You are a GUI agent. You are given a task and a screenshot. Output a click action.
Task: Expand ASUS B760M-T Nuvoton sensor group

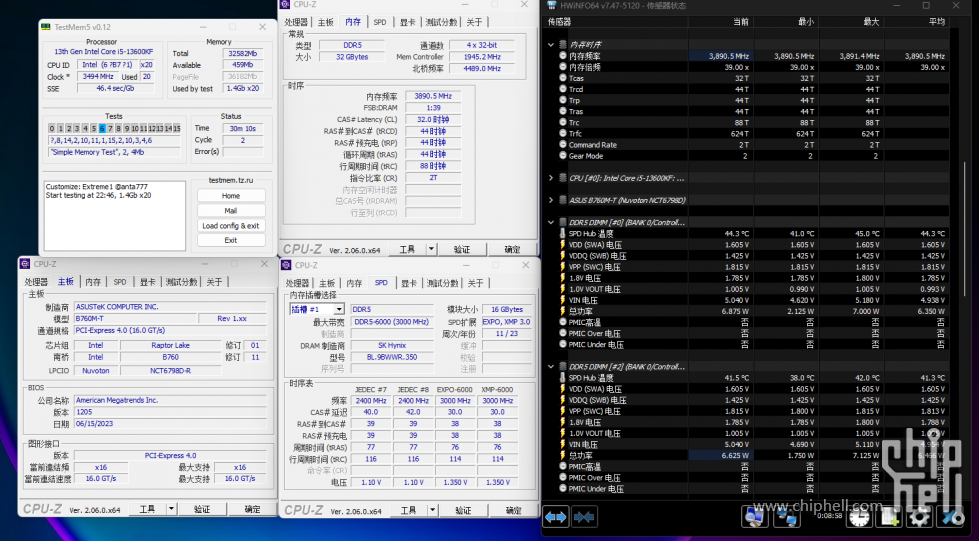(551, 200)
